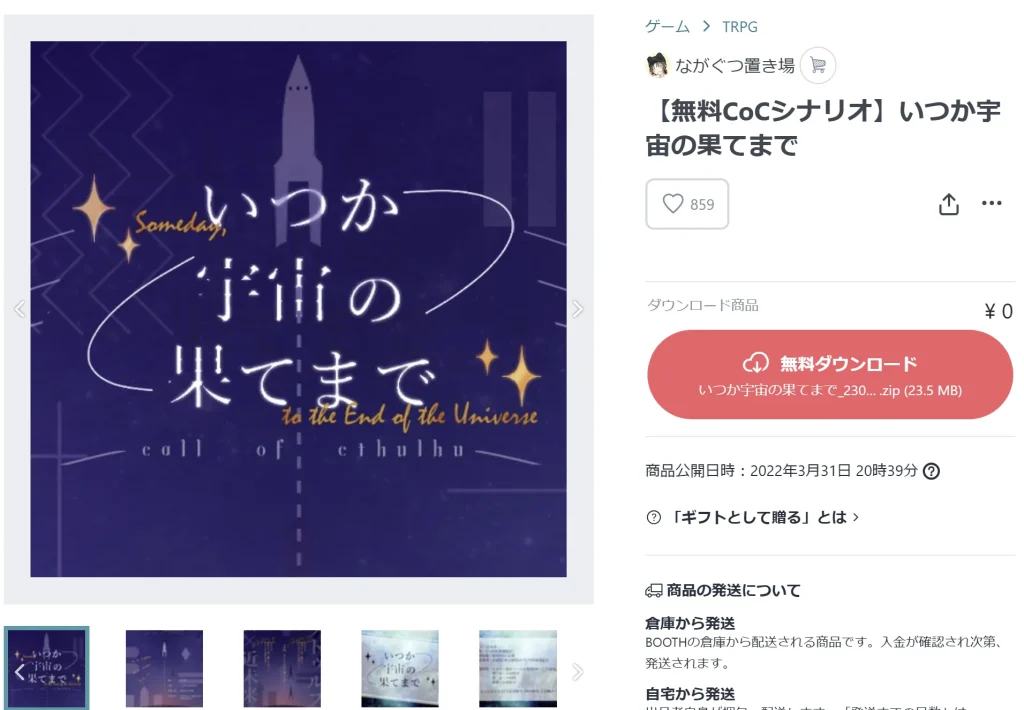Open the ゲーム breadcrumb category
Image resolution: width=1024 pixels, height=710 pixels.
tap(667, 27)
